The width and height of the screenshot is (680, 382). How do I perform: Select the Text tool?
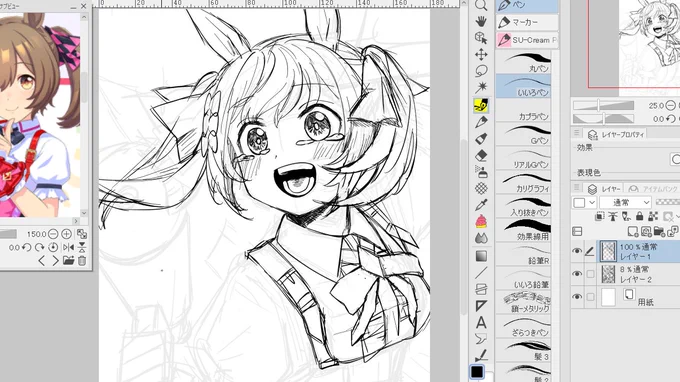(x=481, y=323)
